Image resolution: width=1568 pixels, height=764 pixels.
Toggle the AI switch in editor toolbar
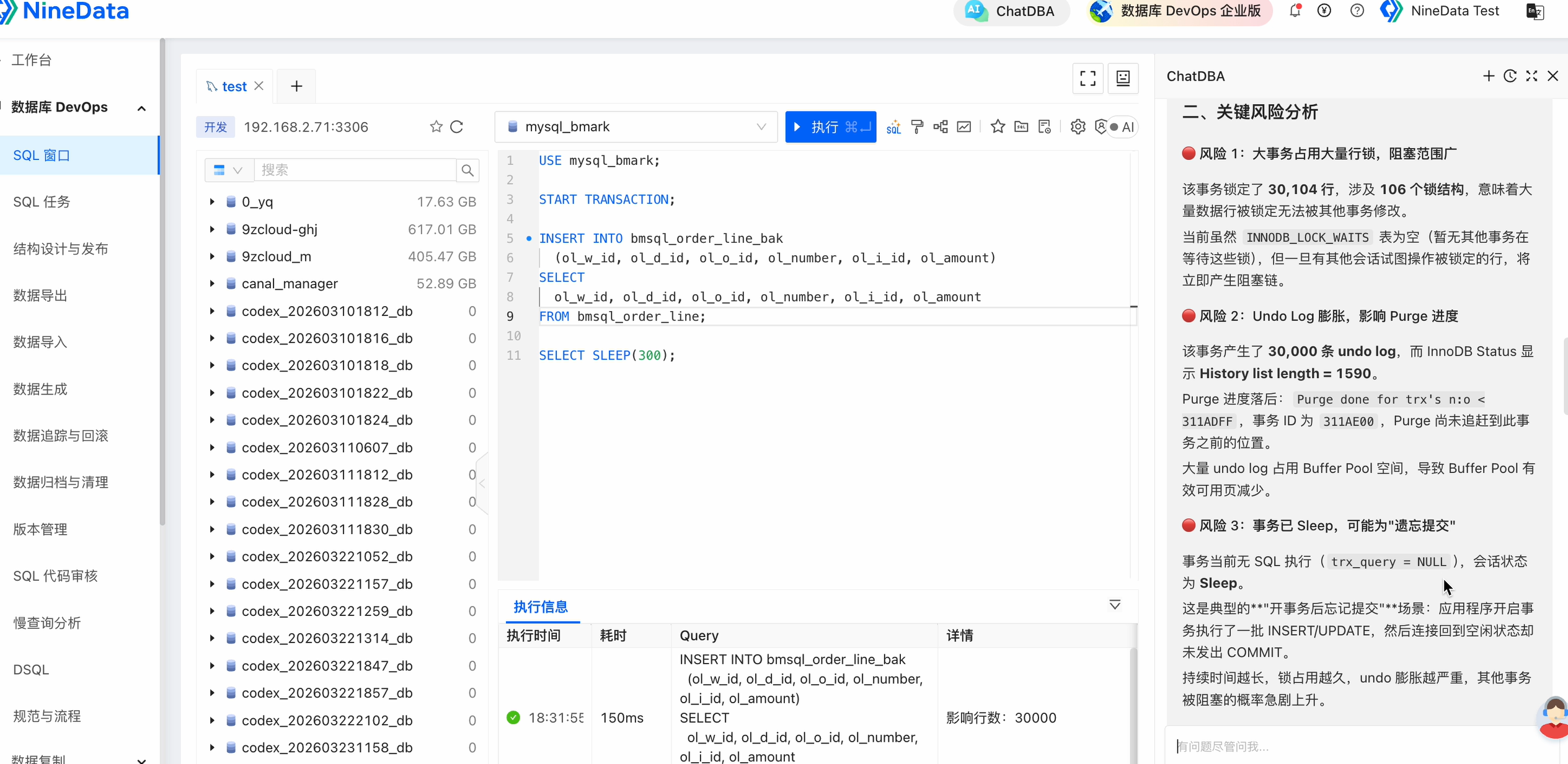[1122, 127]
